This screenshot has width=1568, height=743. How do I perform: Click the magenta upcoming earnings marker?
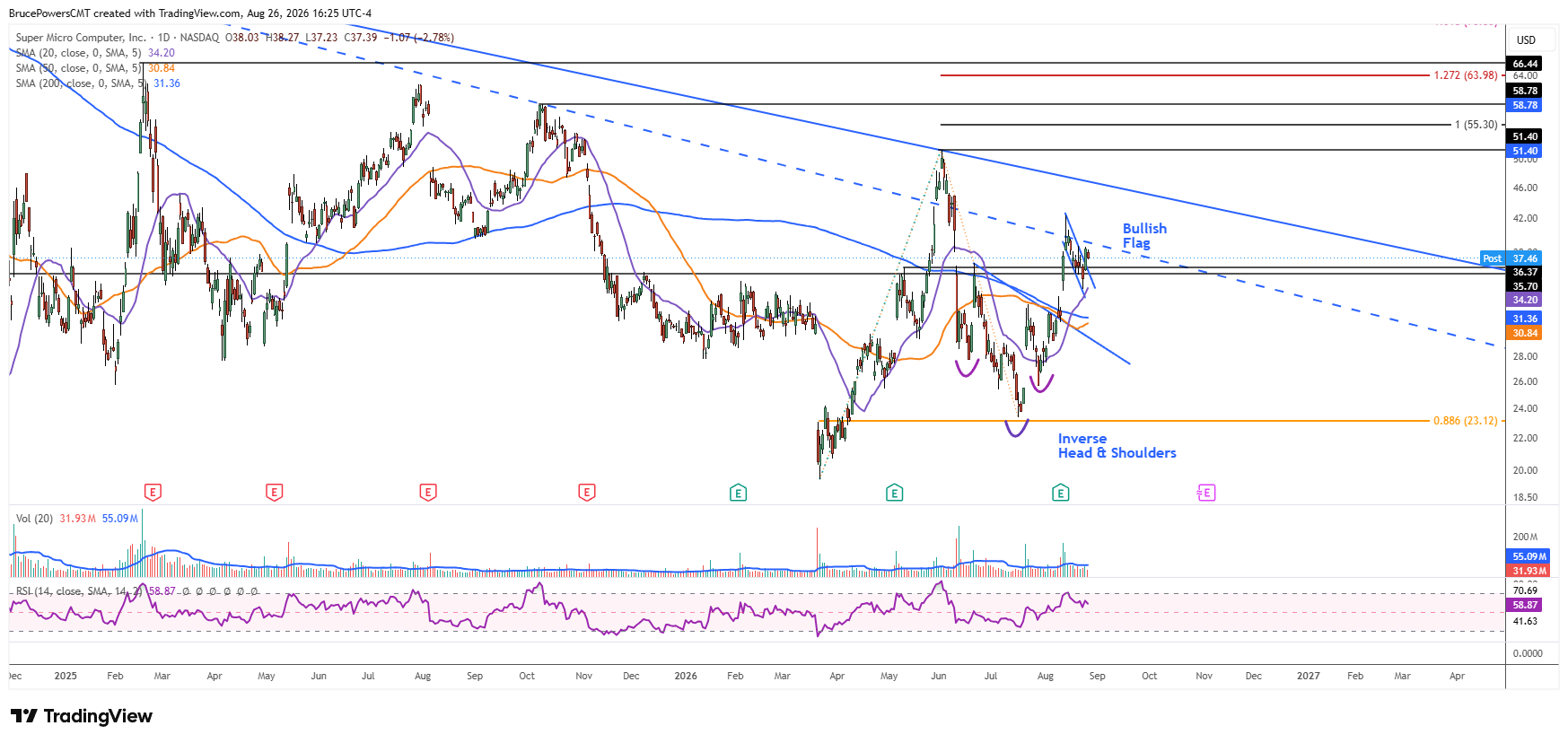(1206, 493)
